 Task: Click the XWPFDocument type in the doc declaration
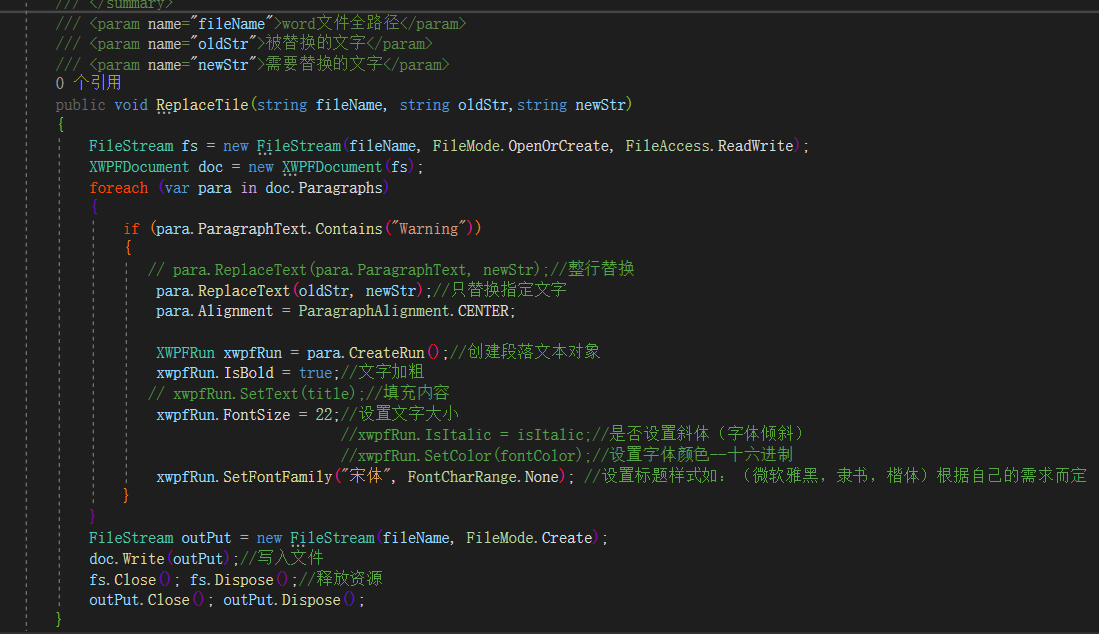point(139,167)
